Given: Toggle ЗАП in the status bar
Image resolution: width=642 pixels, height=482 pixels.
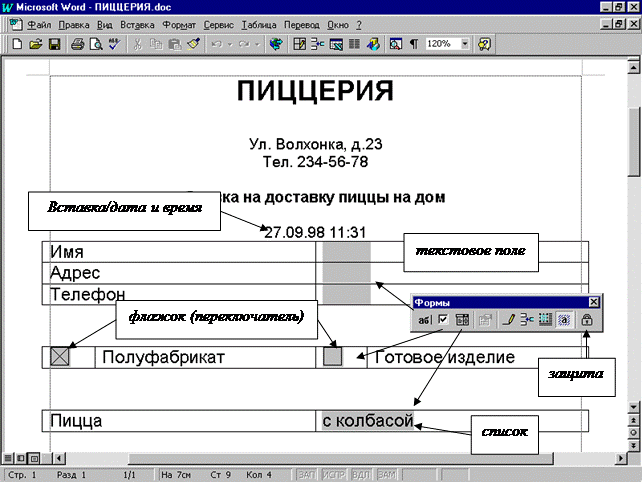Looking at the screenshot, I should pyautogui.click(x=306, y=475).
